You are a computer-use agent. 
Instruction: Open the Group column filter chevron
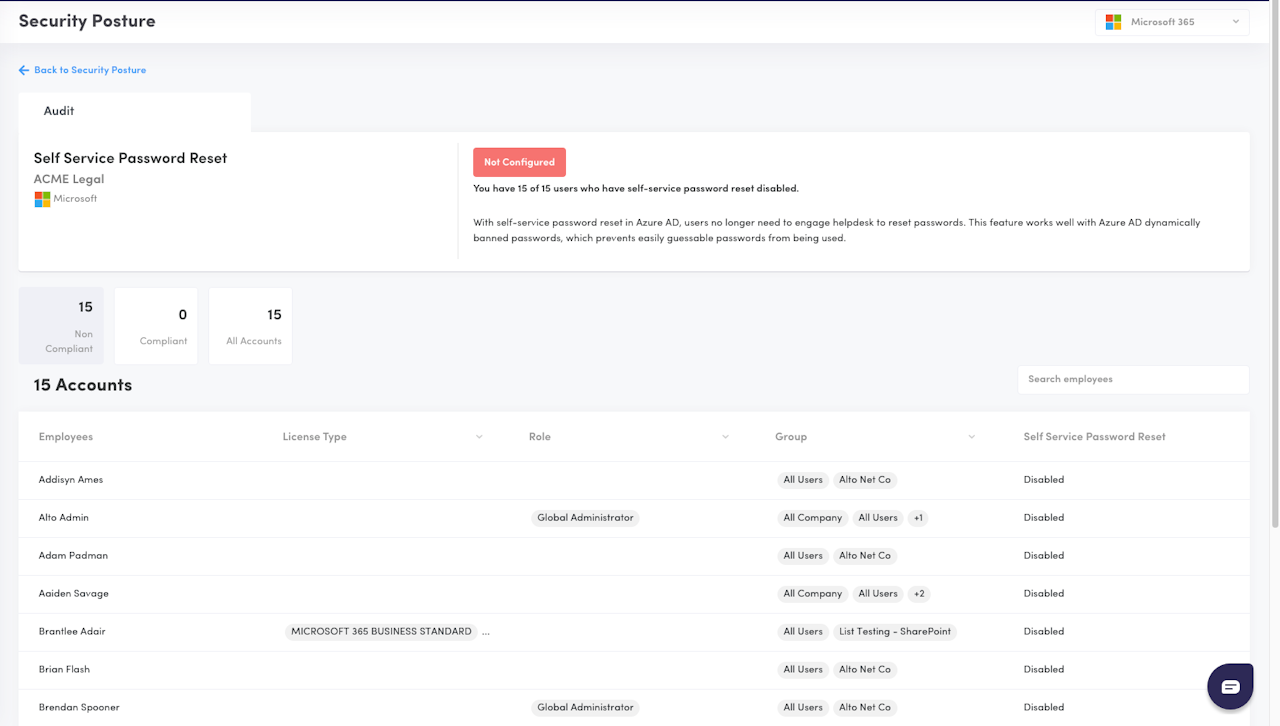coord(971,437)
